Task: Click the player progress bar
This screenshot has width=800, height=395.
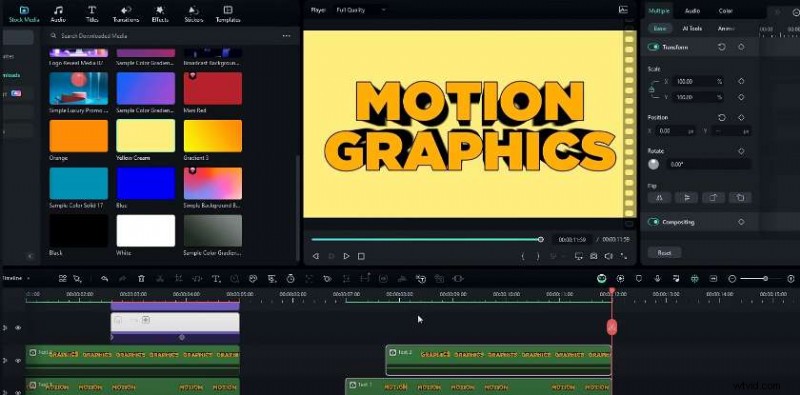Action: coord(426,239)
